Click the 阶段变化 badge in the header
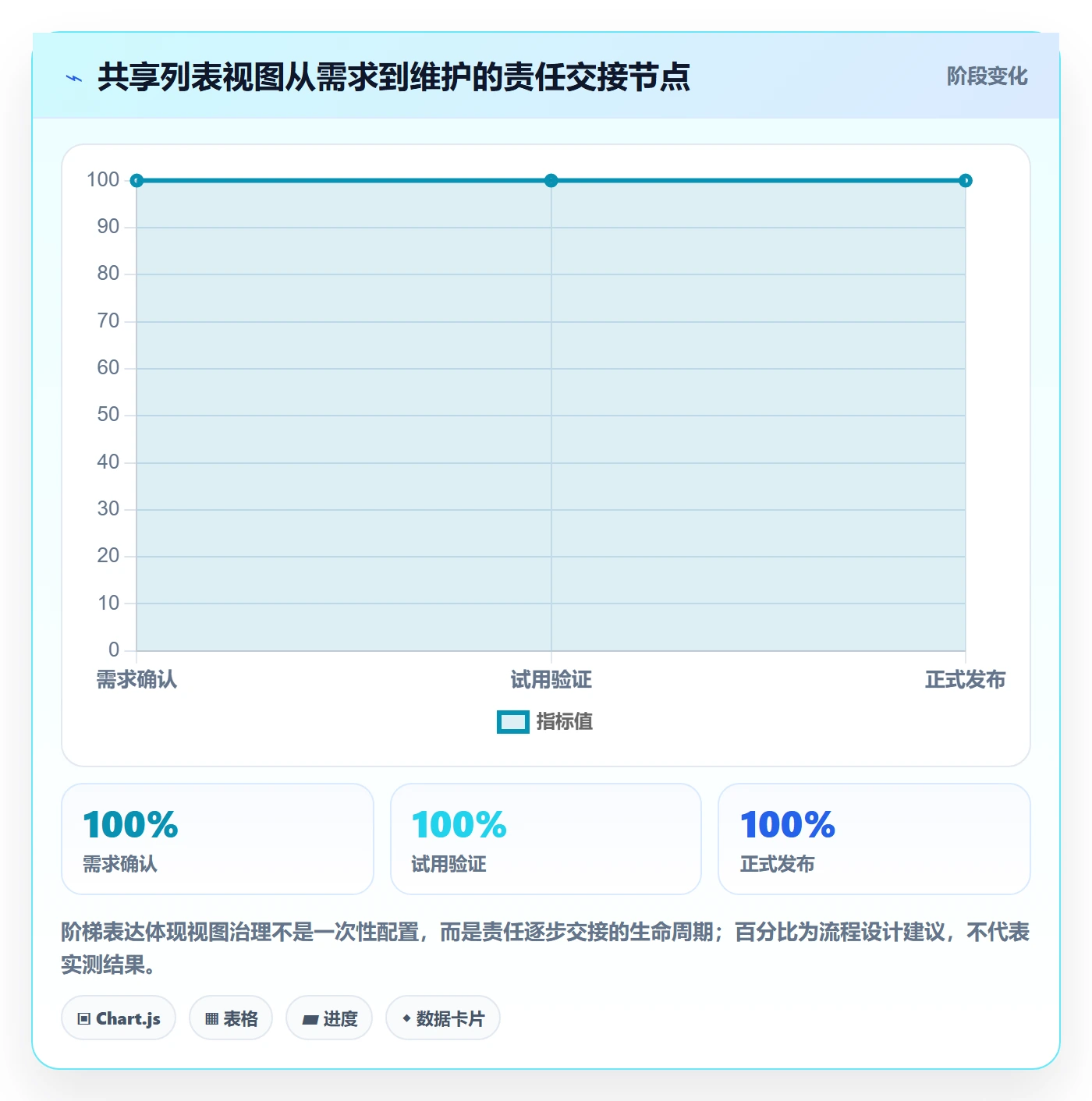Image resolution: width=1092 pixels, height=1101 pixels. tap(987, 76)
